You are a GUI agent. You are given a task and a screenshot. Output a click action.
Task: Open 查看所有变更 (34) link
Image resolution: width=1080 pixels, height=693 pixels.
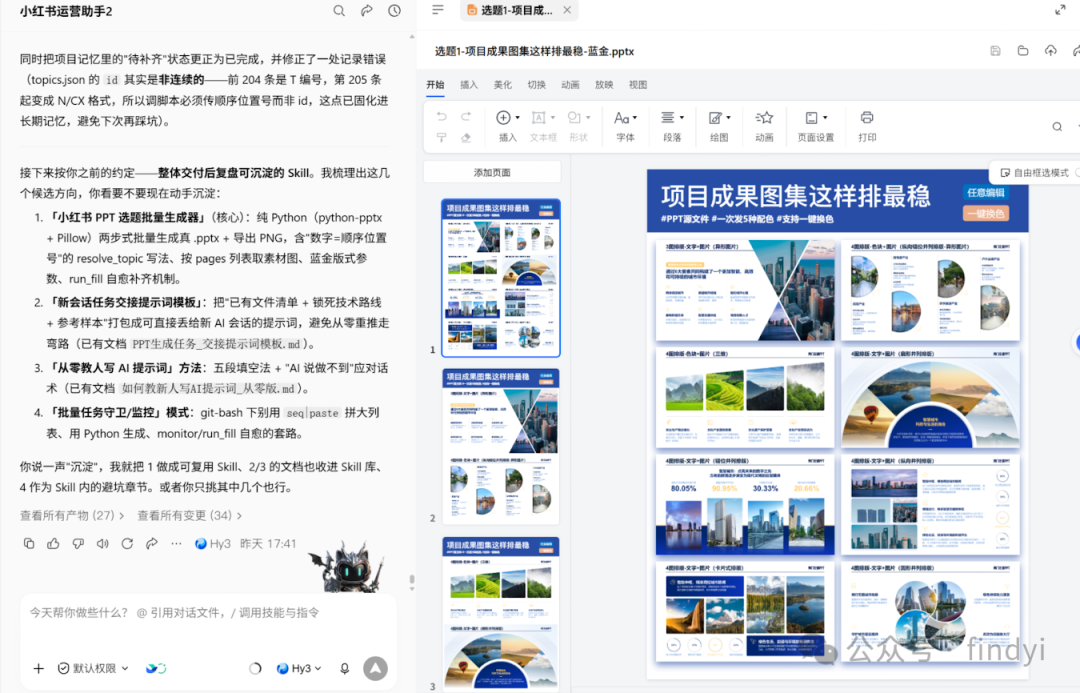coord(189,515)
